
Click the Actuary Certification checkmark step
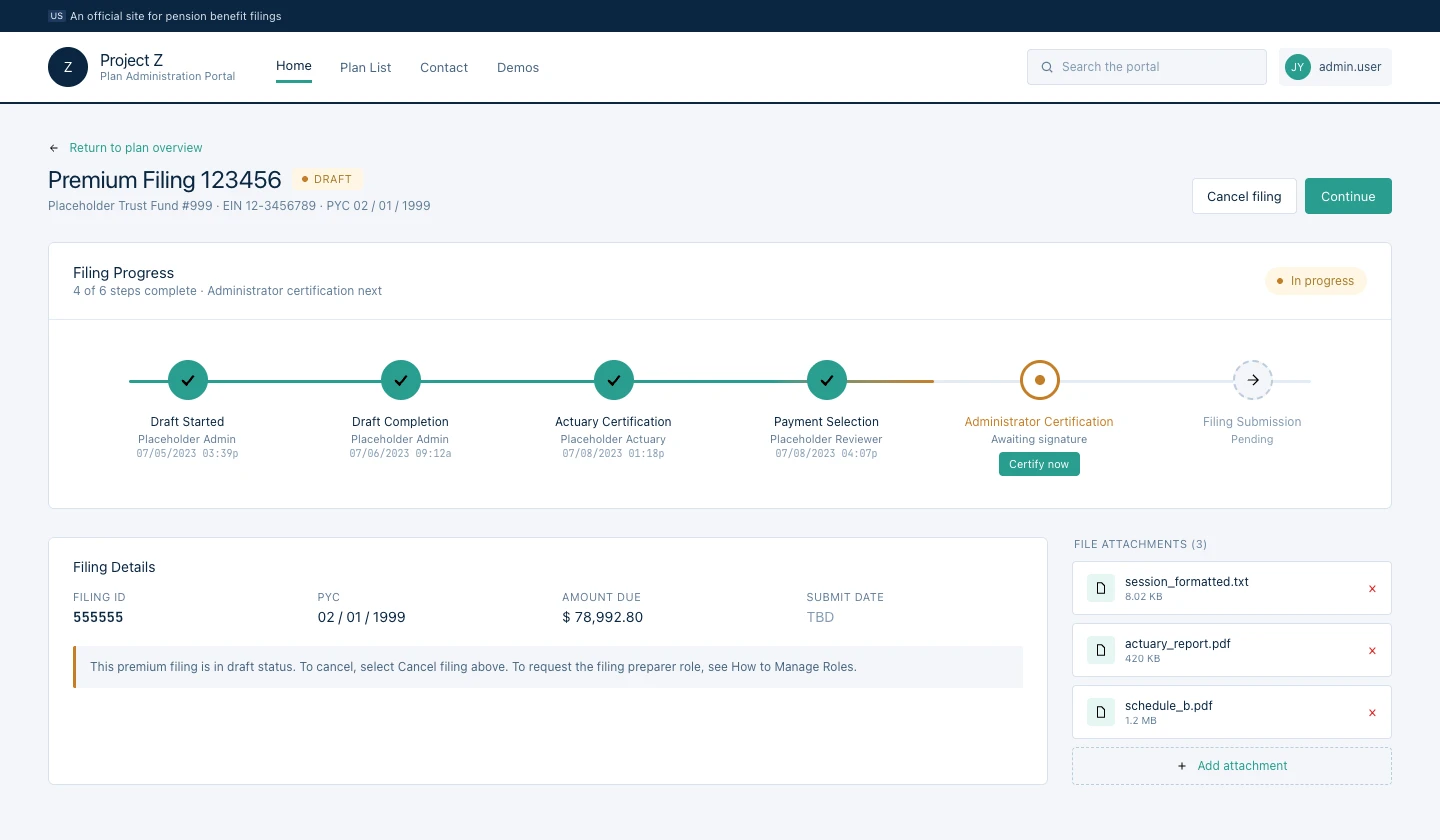614,380
